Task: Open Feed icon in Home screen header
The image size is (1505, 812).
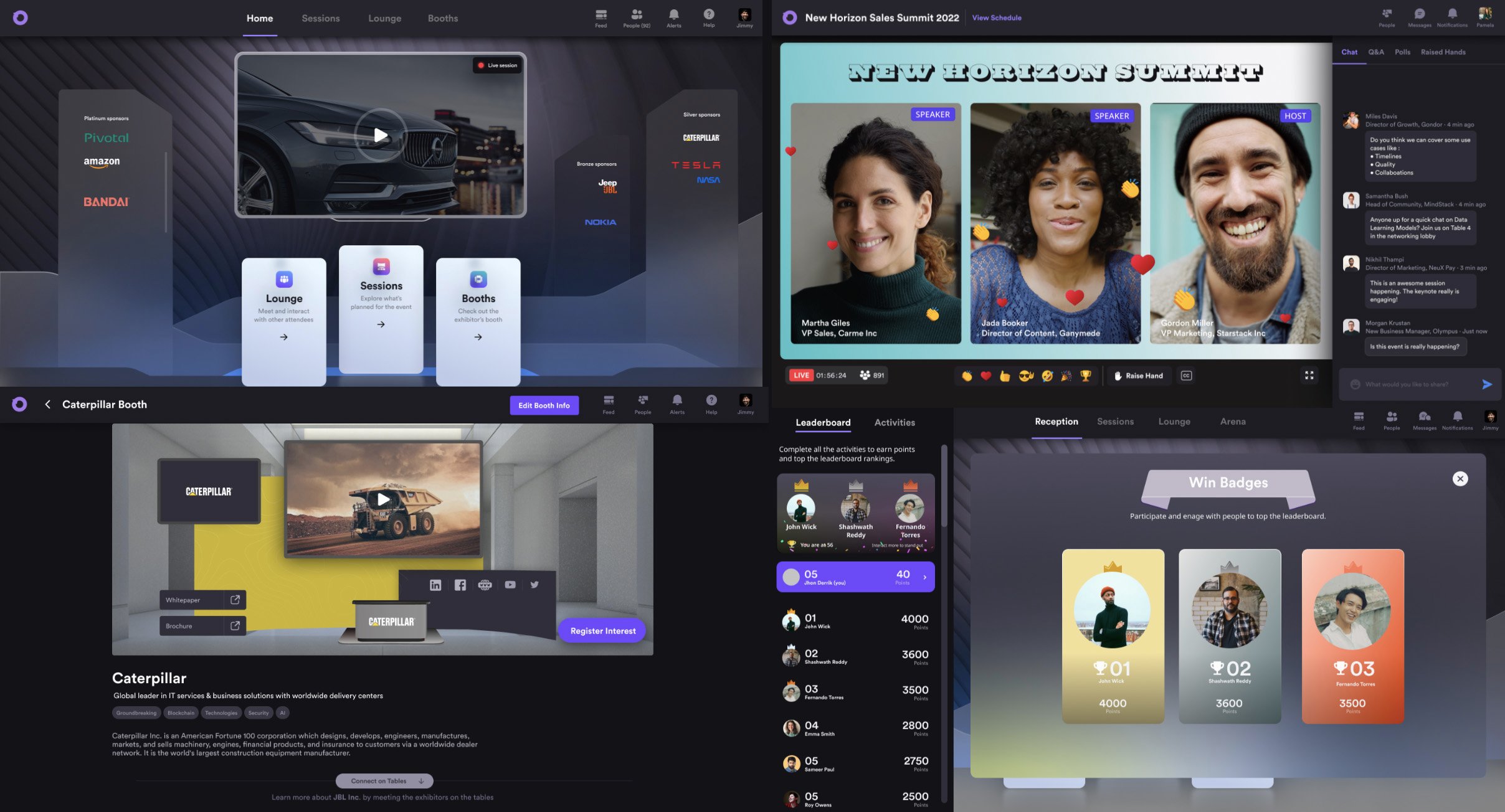Action: 601,17
